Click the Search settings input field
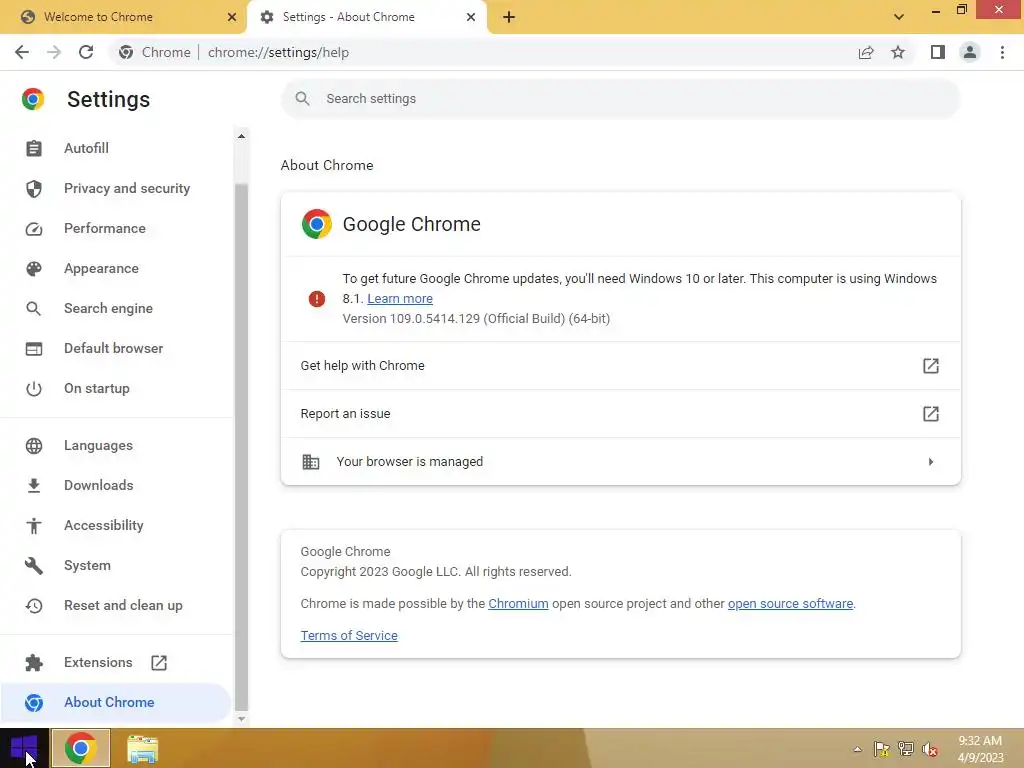The height and width of the screenshot is (768, 1024). coord(620,99)
